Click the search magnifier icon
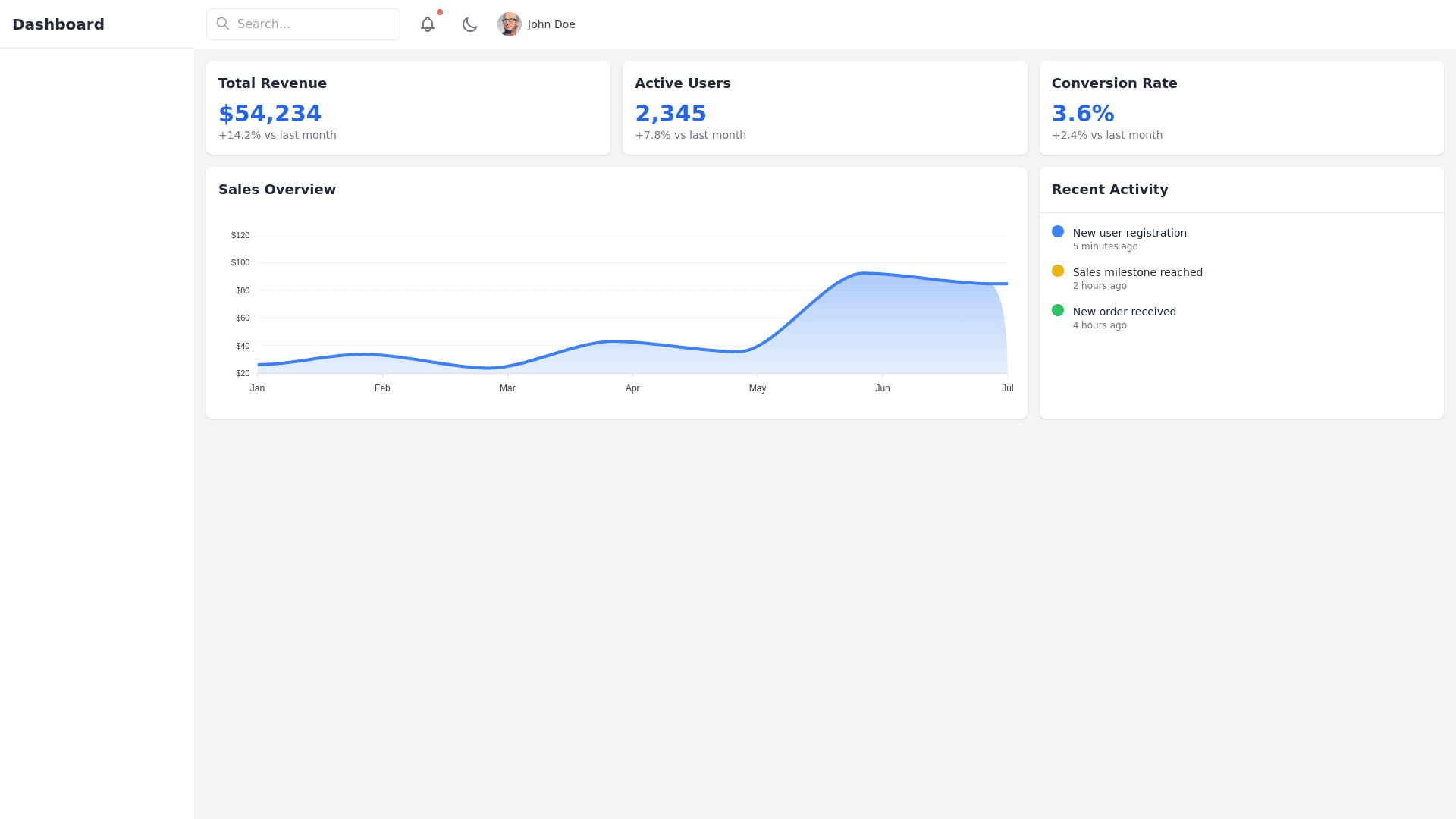Viewport: 1456px width, 819px height. click(x=223, y=24)
